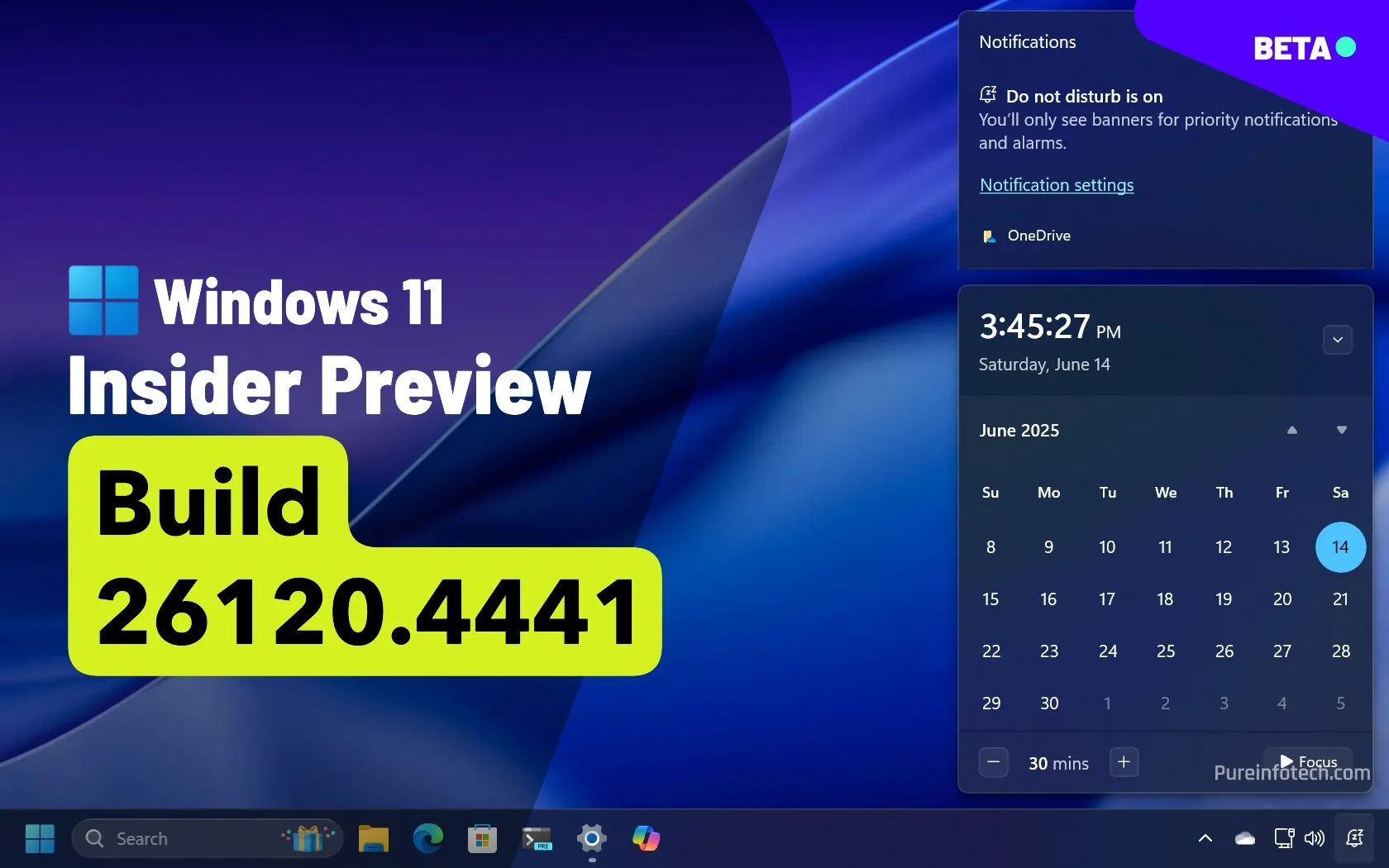Viewport: 1389px width, 868px height.
Task: Click the 3:45:27 PM clock text
Action: 1050,327
